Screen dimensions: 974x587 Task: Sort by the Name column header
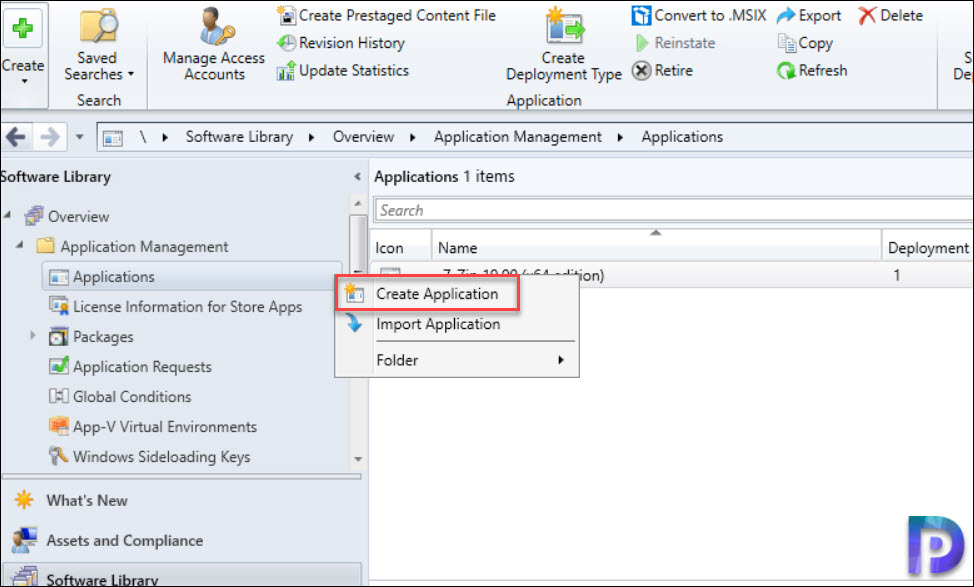(656, 248)
